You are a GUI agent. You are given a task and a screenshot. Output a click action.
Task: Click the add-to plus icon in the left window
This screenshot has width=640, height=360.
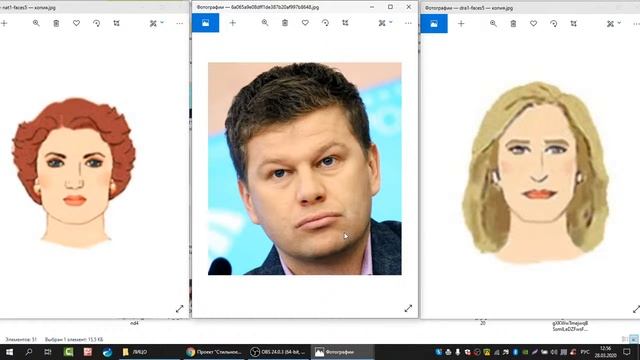(x=4, y=24)
